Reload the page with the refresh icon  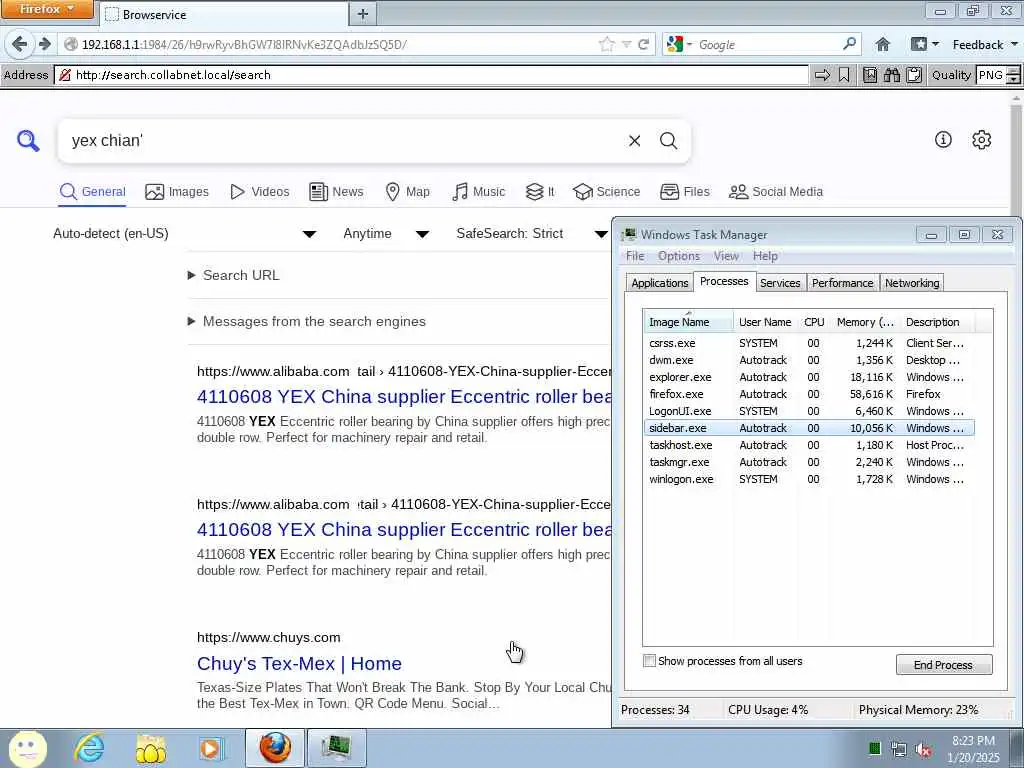pyautogui.click(x=643, y=44)
